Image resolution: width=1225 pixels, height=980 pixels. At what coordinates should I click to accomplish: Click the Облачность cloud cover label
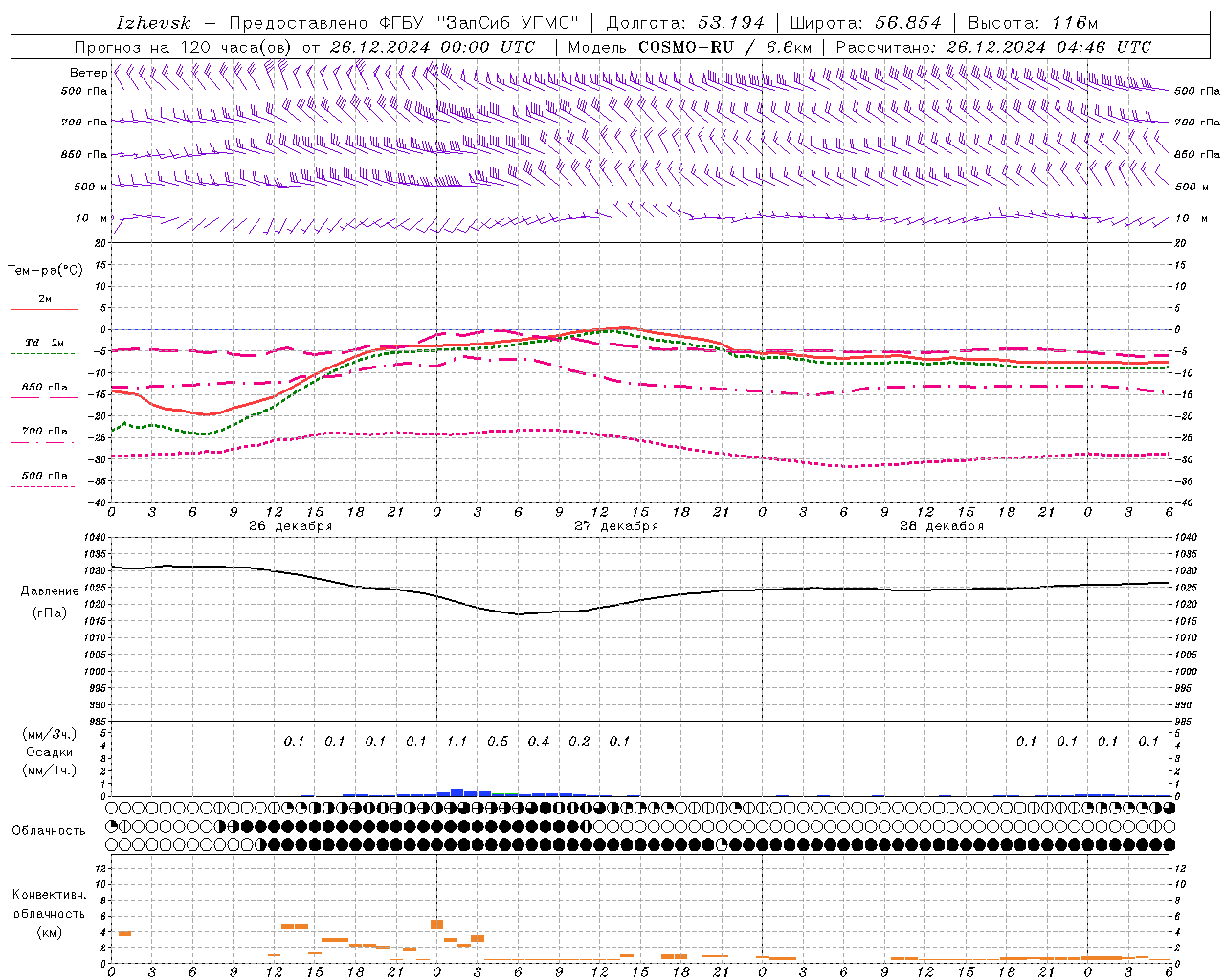[x=49, y=830]
